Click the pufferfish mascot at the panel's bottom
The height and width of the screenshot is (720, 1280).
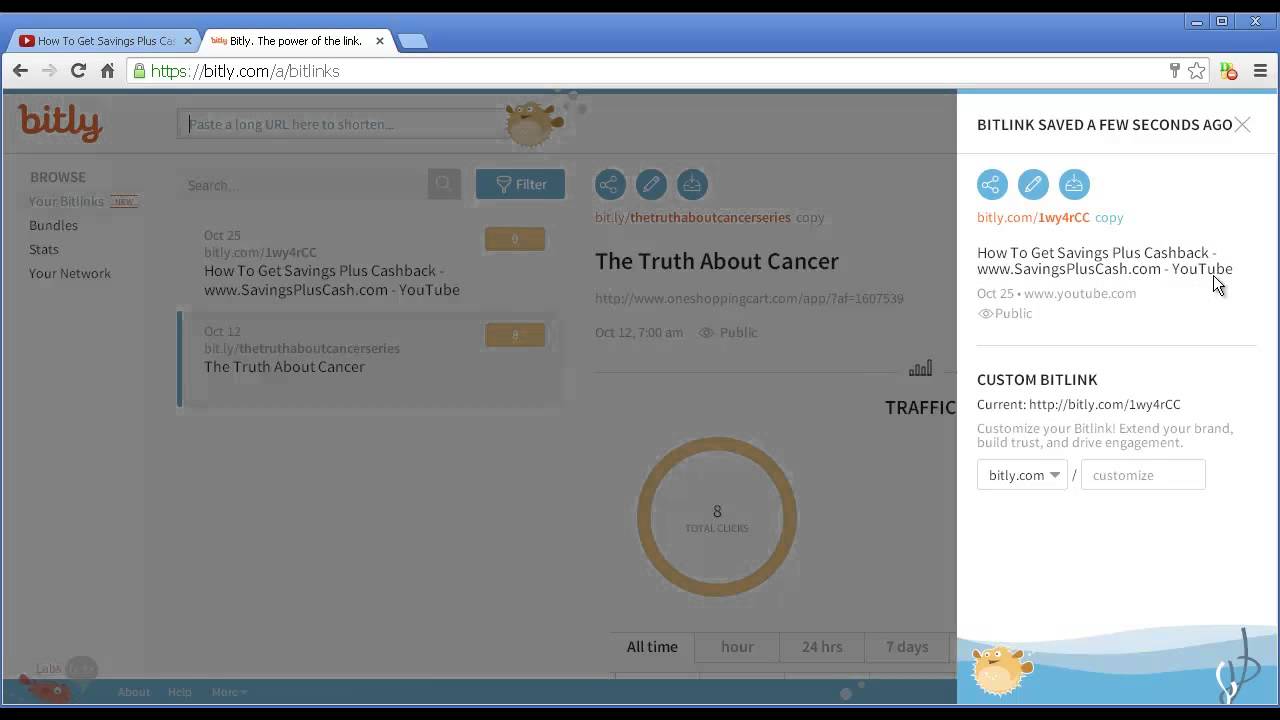point(1001,669)
